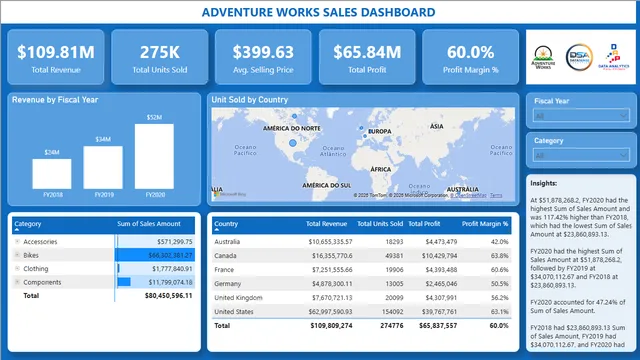This screenshot has height=360, width=640.
Task: Click the Components sales data bar
Action: [124, 282]
